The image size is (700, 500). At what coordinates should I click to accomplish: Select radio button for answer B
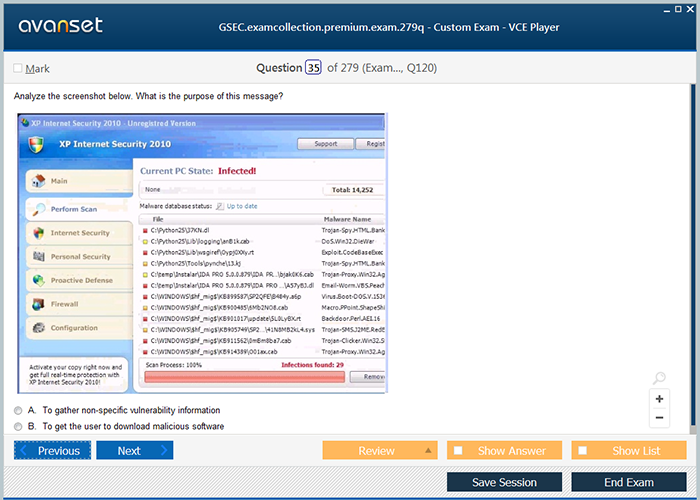pos(18,427)
